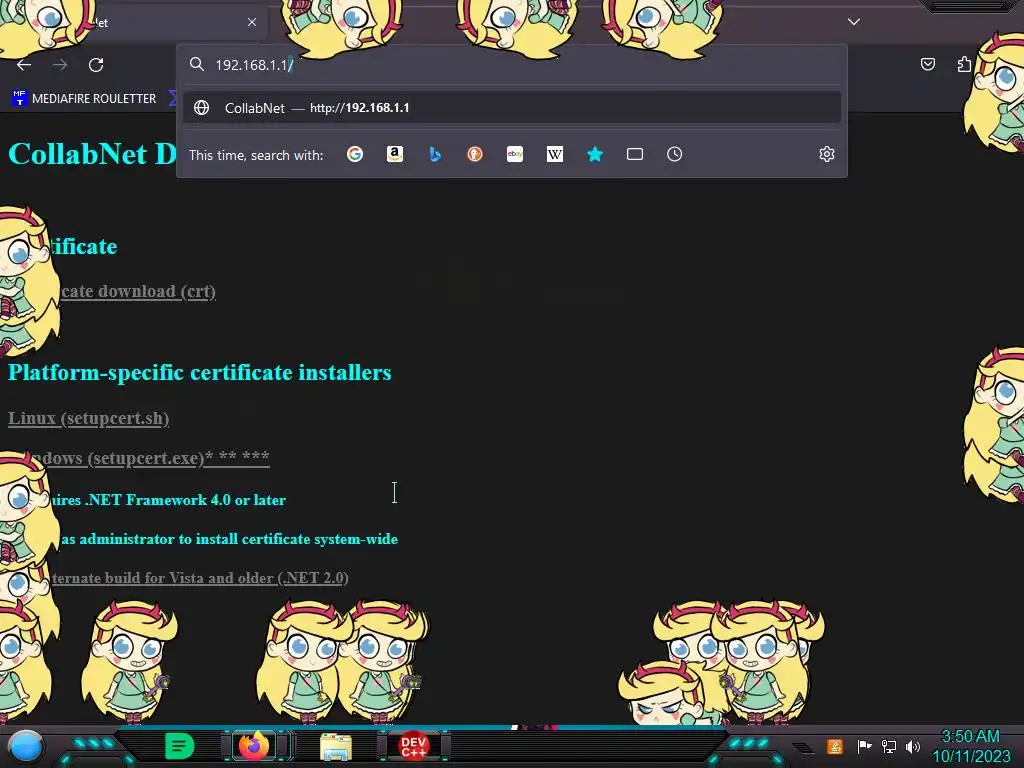This screenshot has width=1024, height=768.
Task: Open the MEDIAFIRE ROULETTER bookmark
Action: coord(84,99)
